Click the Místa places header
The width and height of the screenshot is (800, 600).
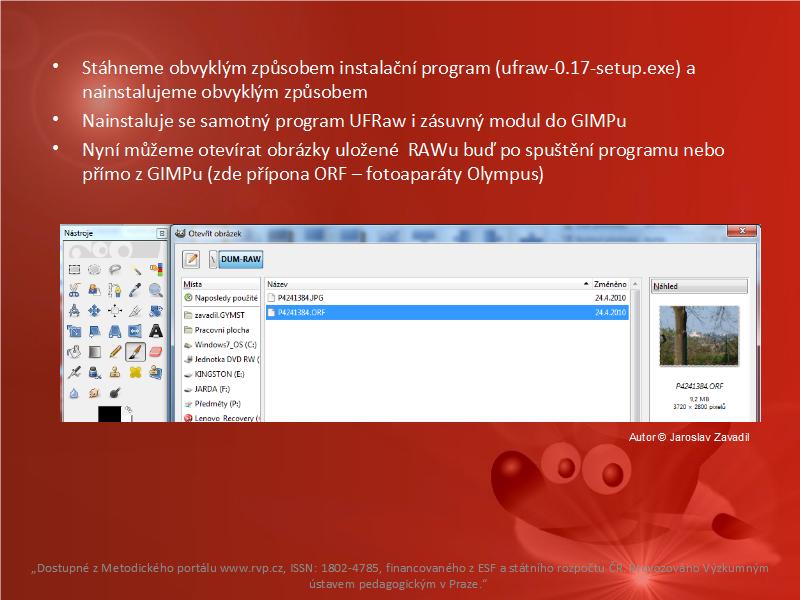[x=221, y=284]
